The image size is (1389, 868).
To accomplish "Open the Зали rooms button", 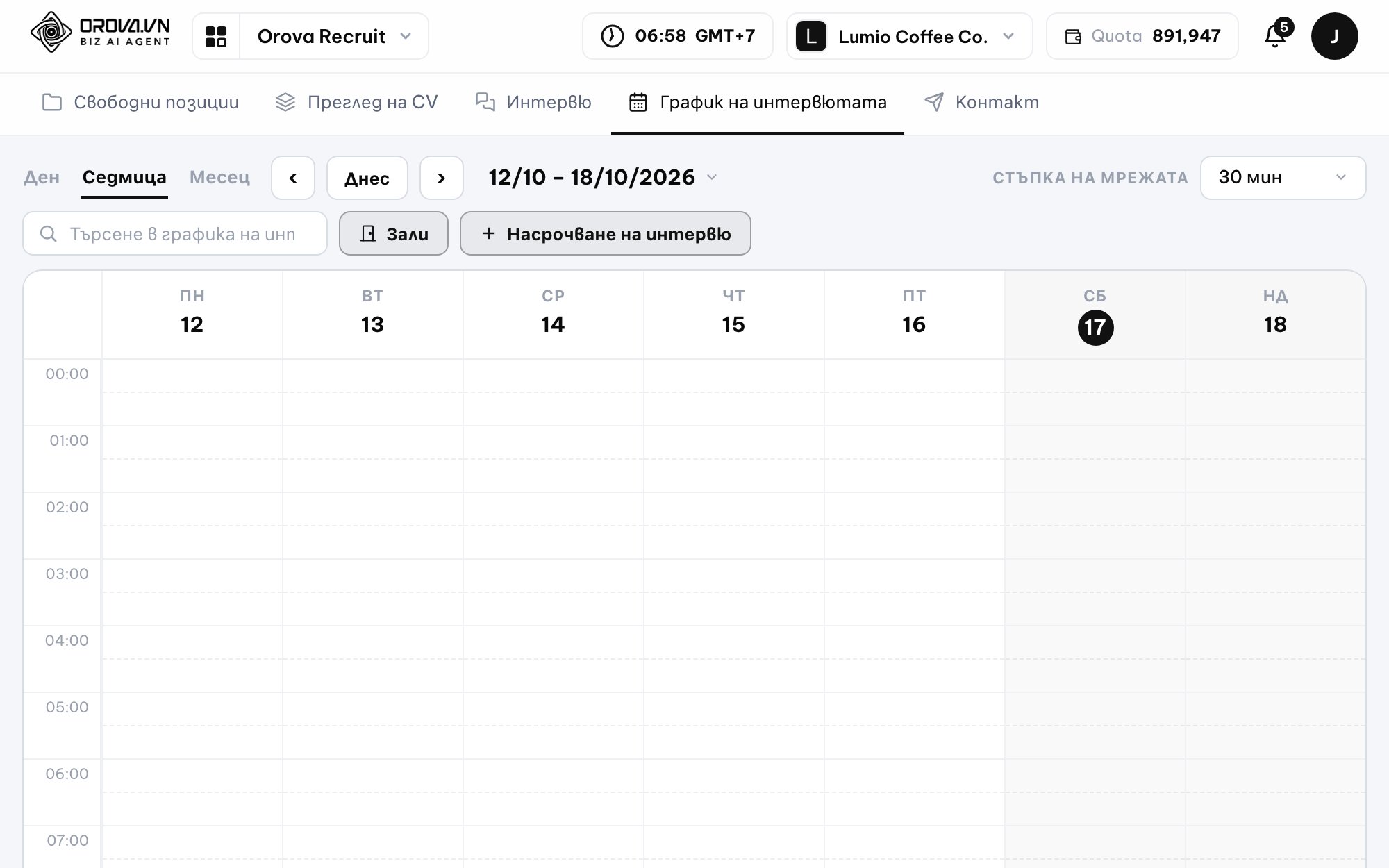I will pos(394,233).
